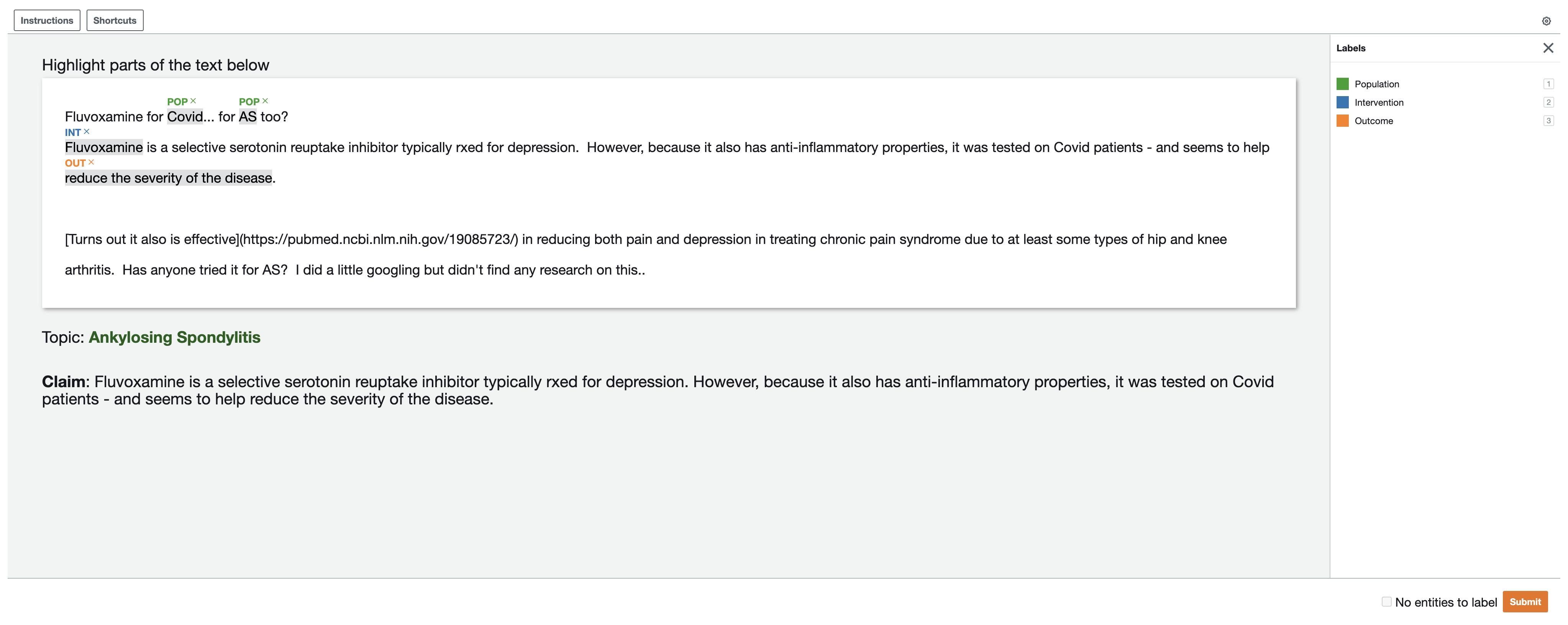Viewport: 1568px width, 625px height.
Task: Close the Labels panel
Action: click(x=1548, y=48)
